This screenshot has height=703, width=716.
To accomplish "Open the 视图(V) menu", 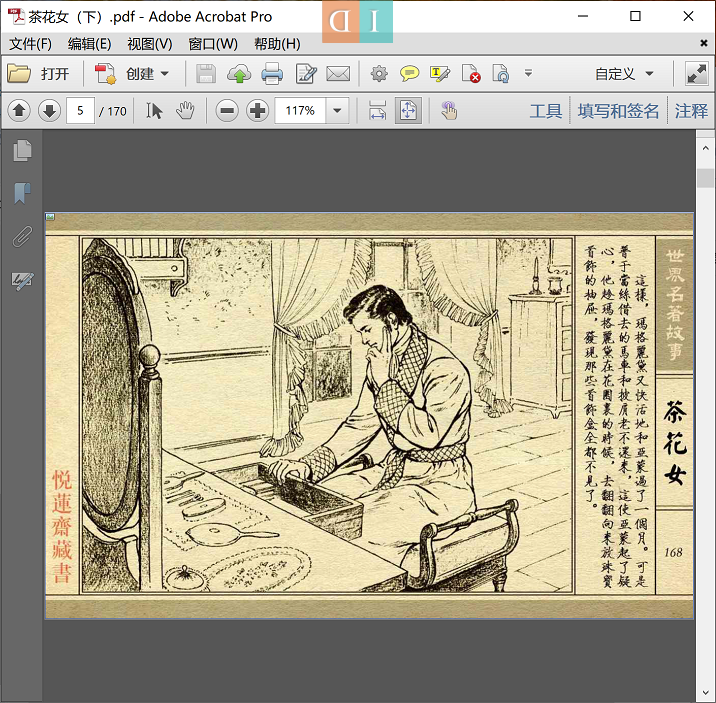I will click(x=150, y=44).
